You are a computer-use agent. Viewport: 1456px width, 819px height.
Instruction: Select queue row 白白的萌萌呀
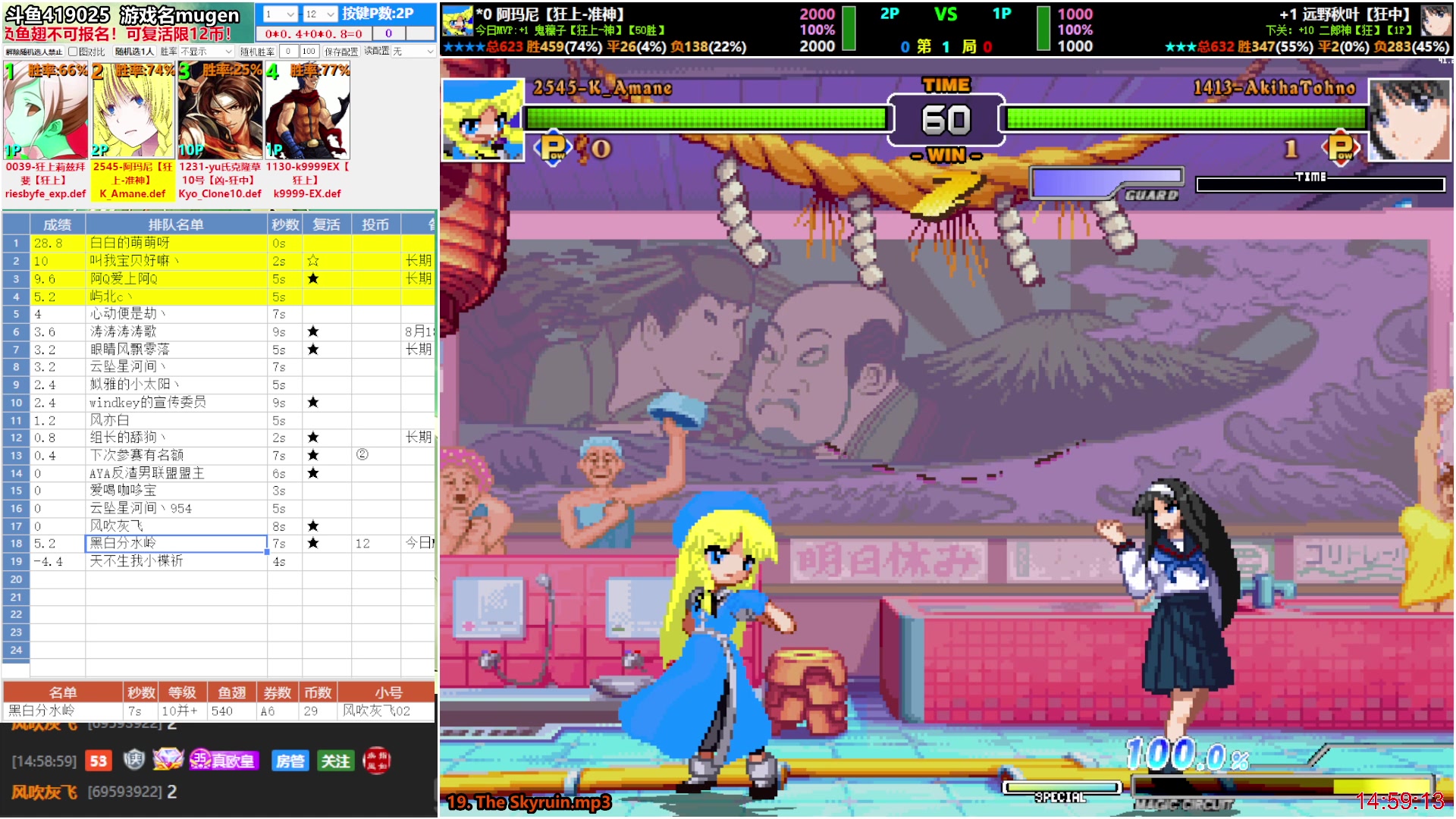tap(218, 243)
